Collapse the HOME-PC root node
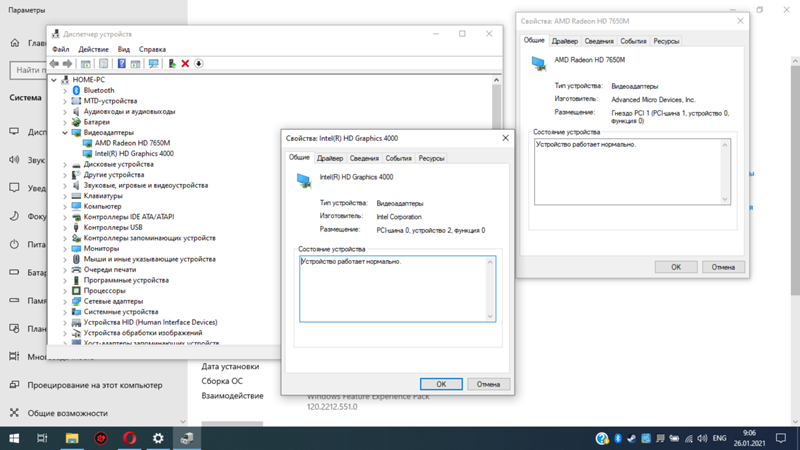Screen dimensions: 800x450 pos(54,80)
